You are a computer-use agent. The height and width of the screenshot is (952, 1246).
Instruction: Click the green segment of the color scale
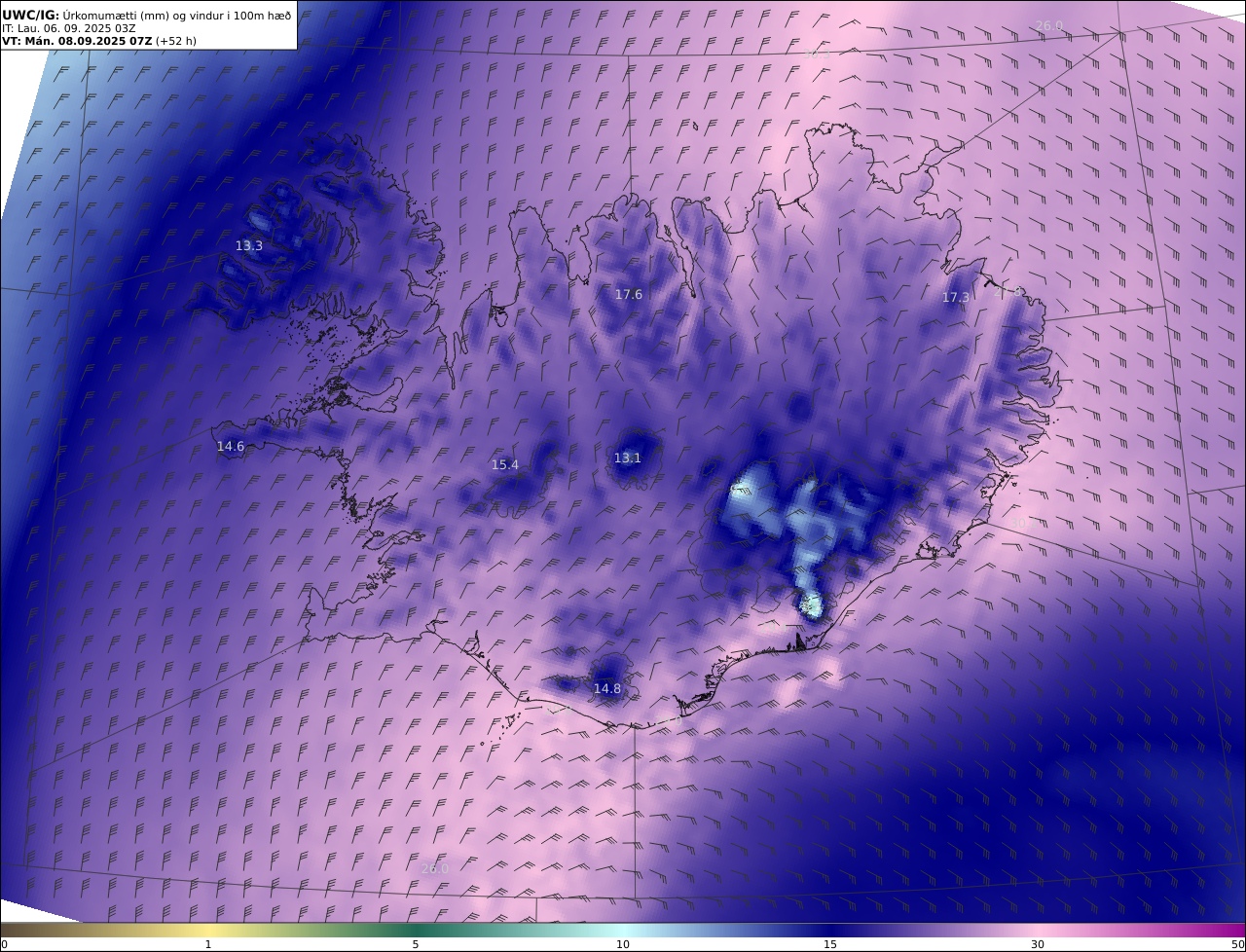[416, 930]
